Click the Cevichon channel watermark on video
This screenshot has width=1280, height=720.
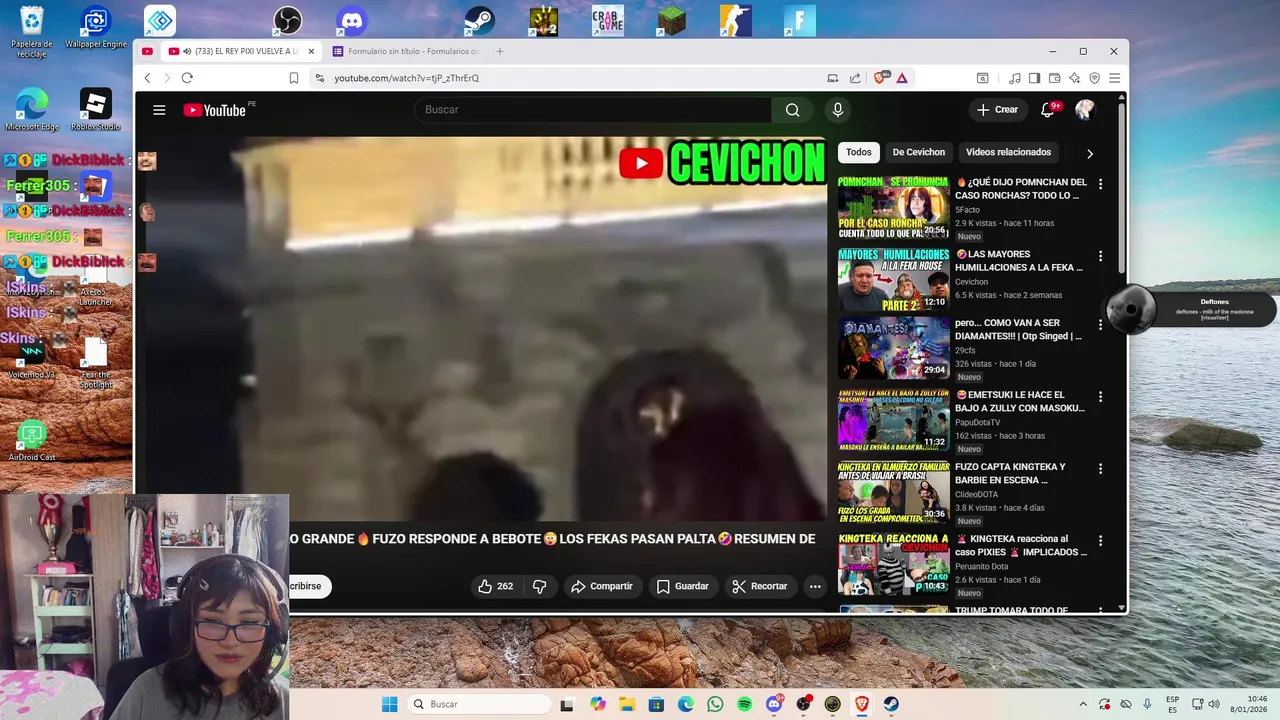tap(722, 163)
